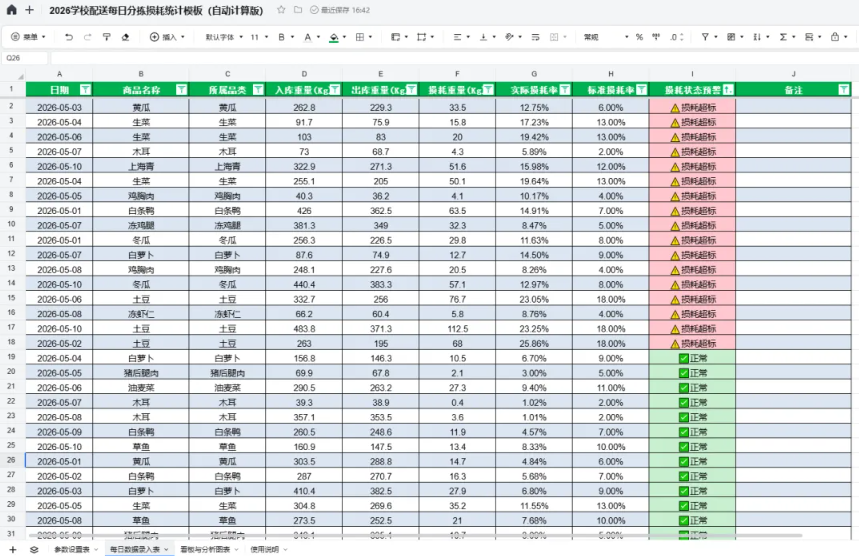The image size is (859, 556).
Task: Open the 常规 number format dropdown
Action: [606, 37]
